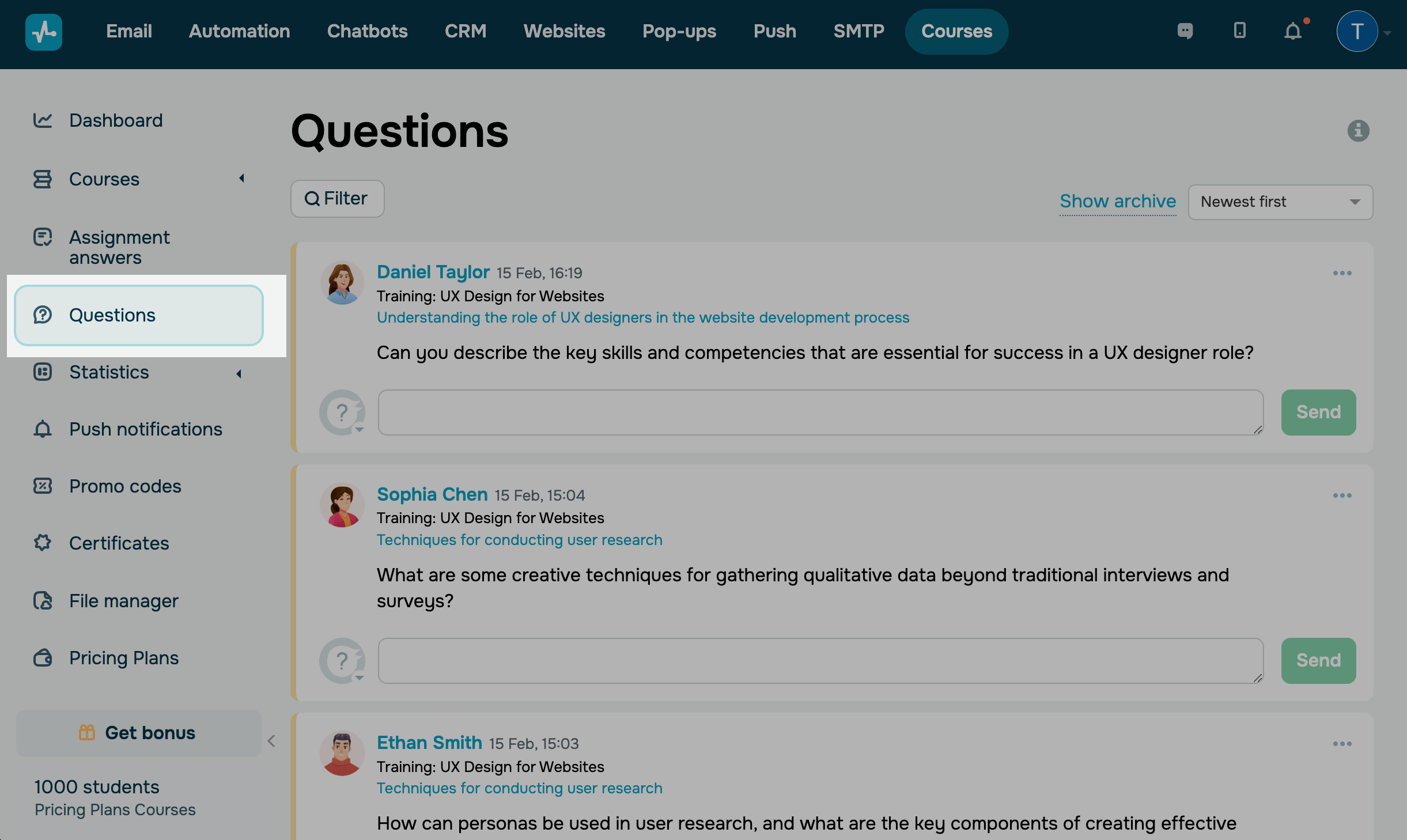Open responder avatar selector on first reply
The width and height of the screenshot is (1407, 840).
pos(343,413)
